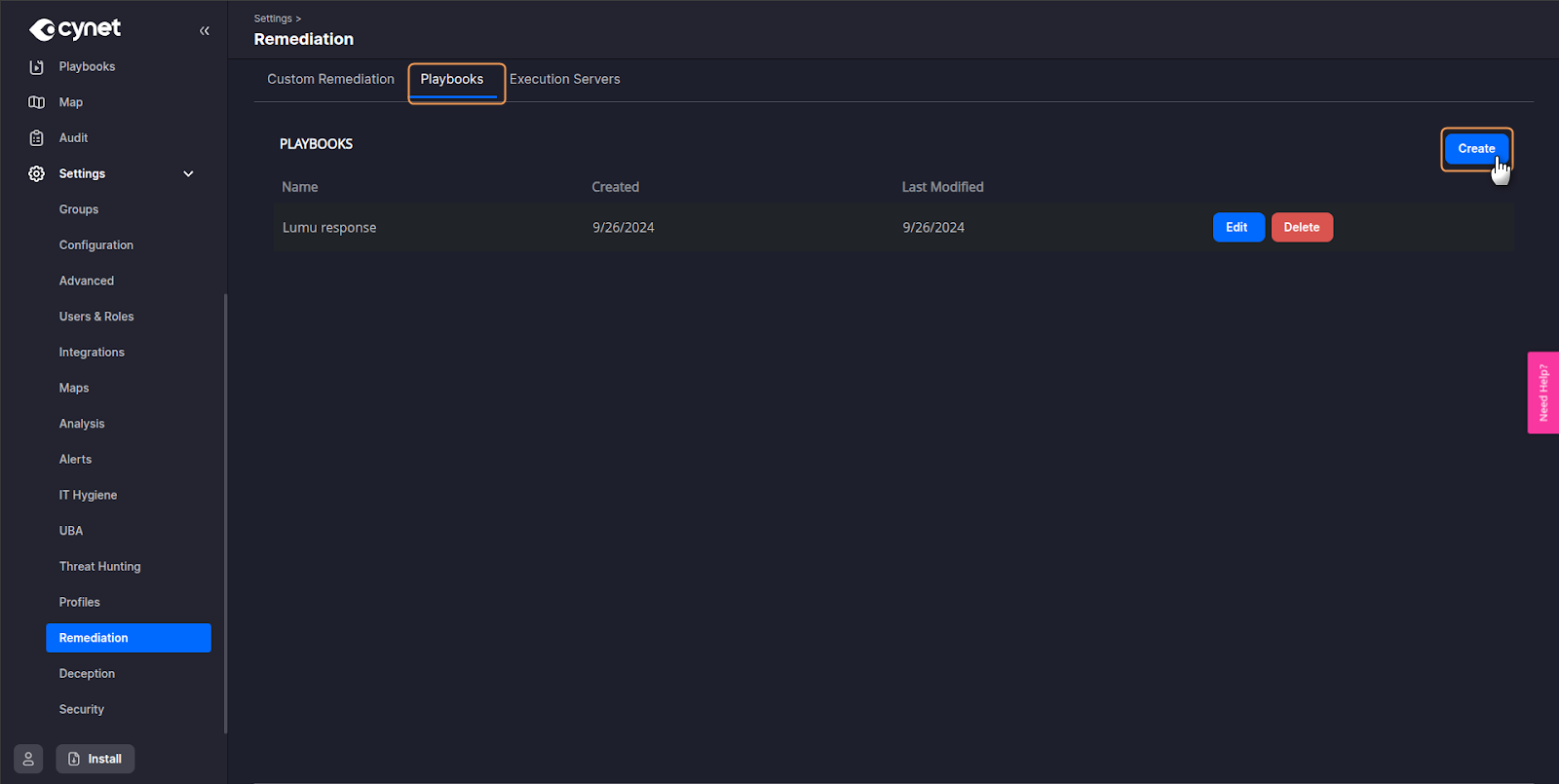Open Integrations settings
1559x784 pixels.
pyautogui.click(x=92, y=353)
